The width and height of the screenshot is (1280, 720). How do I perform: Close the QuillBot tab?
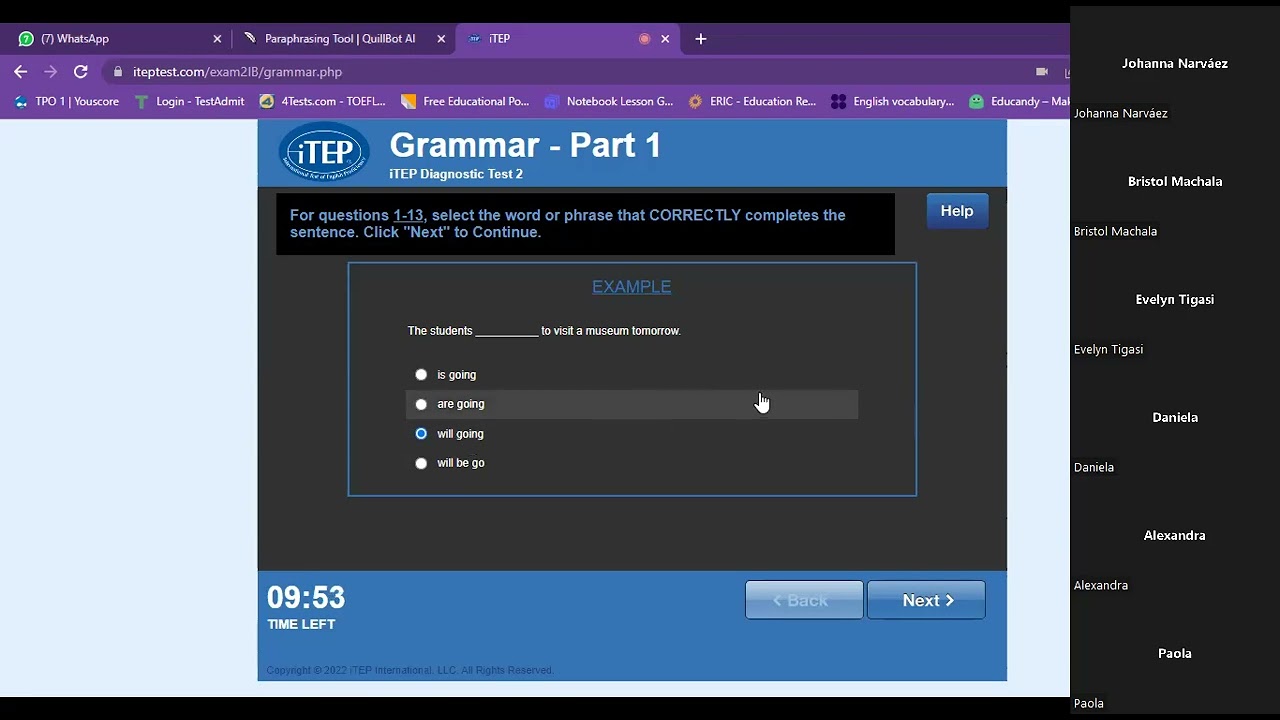tap(441, 39)
